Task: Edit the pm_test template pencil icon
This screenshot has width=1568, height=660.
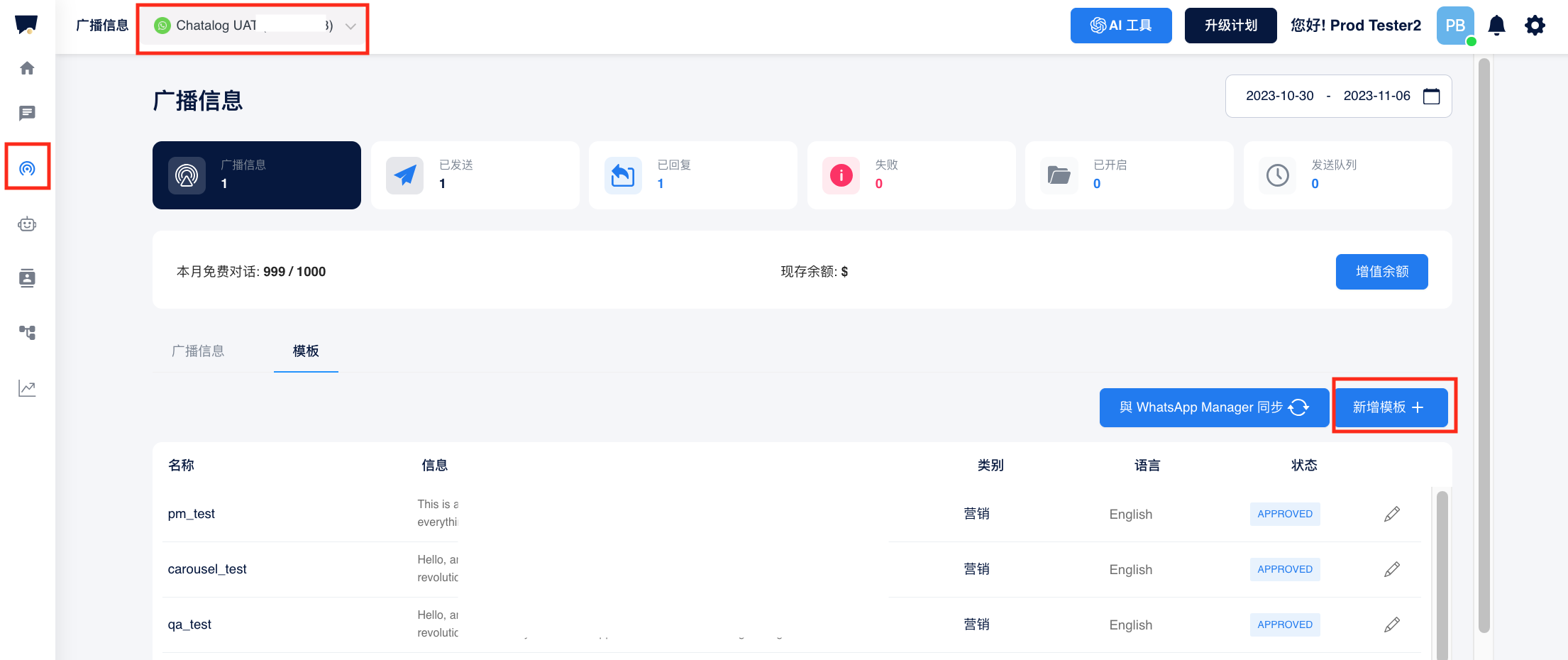Action: (x=1391, y=514)
